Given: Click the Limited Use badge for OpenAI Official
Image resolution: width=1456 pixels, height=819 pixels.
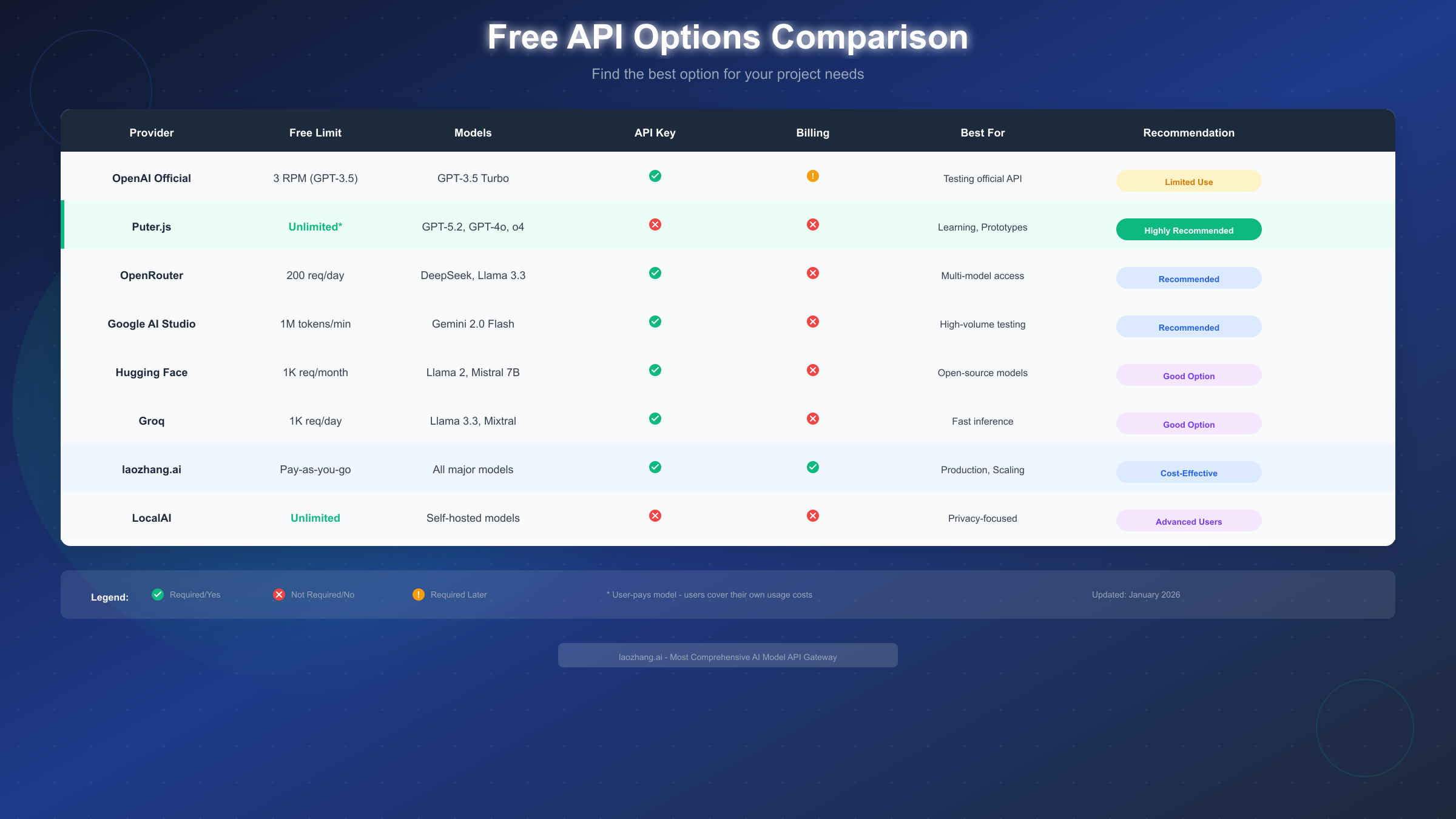Looking at the screenshot, I should point(1188,181).
